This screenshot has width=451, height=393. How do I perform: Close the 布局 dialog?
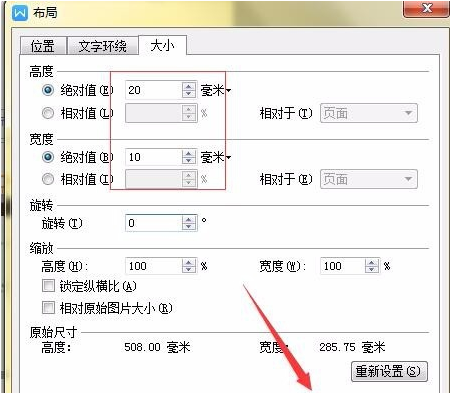coord(426,8)
